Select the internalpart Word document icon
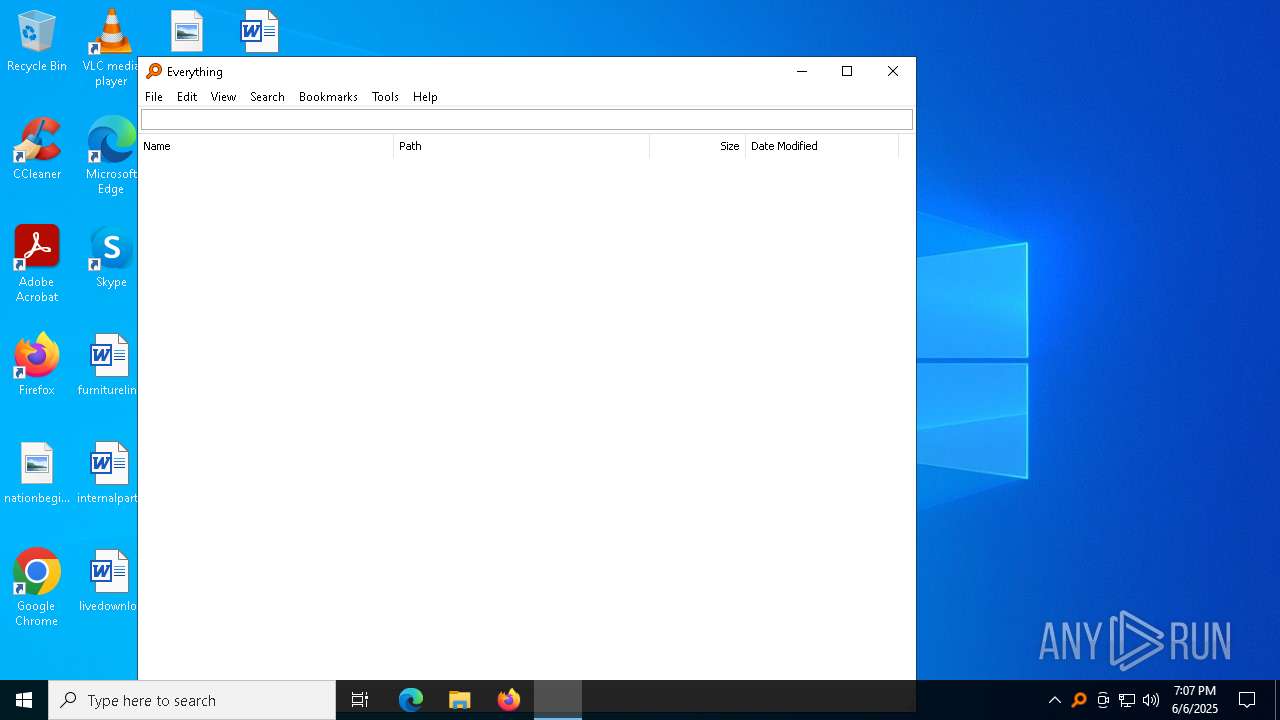This screenshot has height=720, width=1280. [x=108, y=473]
